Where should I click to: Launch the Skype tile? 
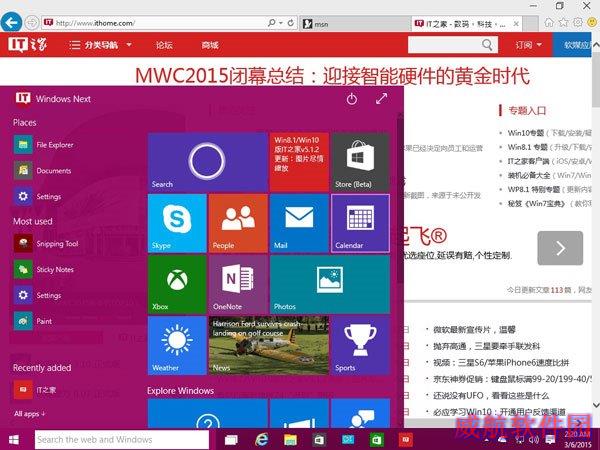coord(177,223)
